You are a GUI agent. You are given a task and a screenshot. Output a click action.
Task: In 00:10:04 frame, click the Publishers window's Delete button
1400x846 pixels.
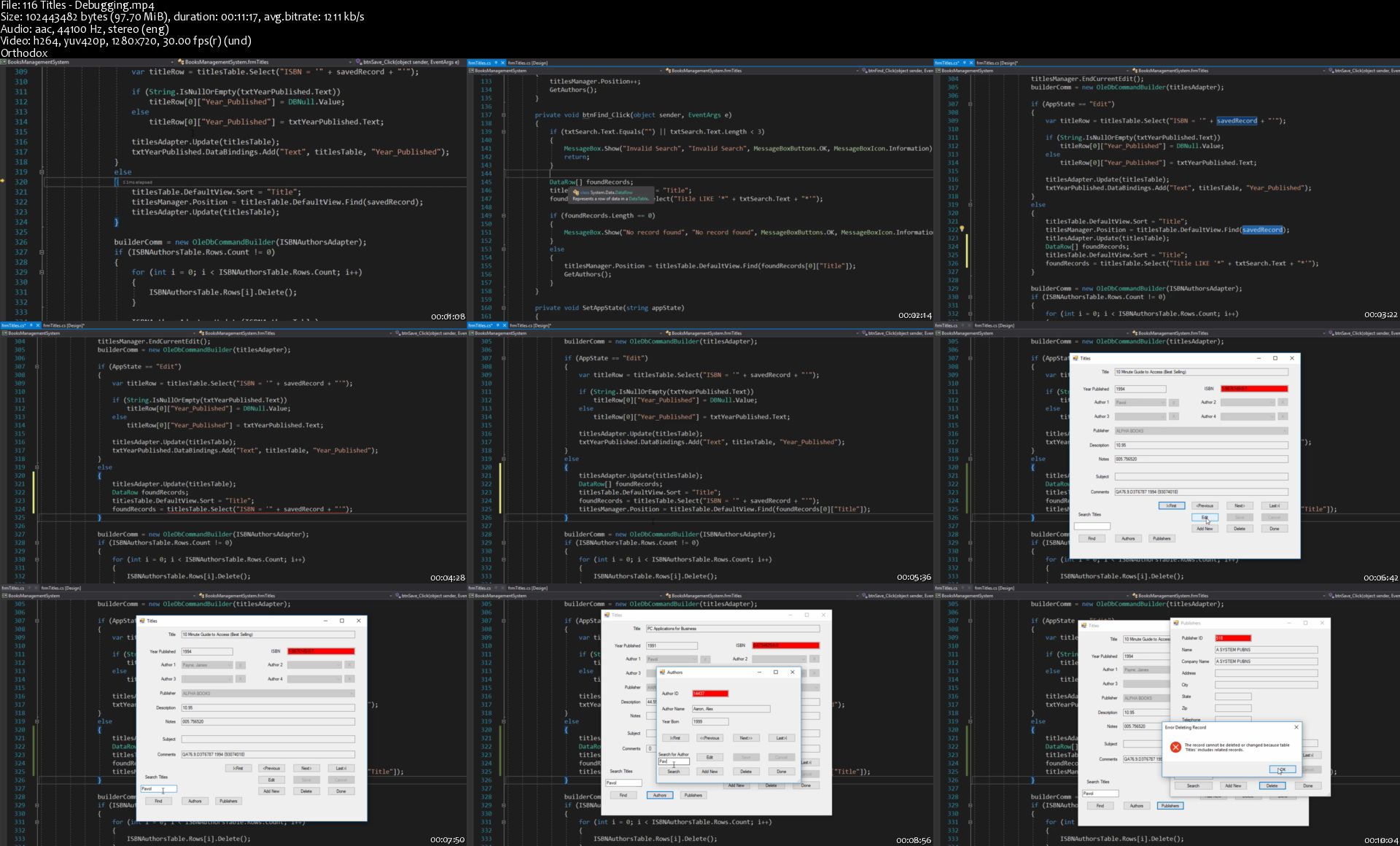[1272, 785]
